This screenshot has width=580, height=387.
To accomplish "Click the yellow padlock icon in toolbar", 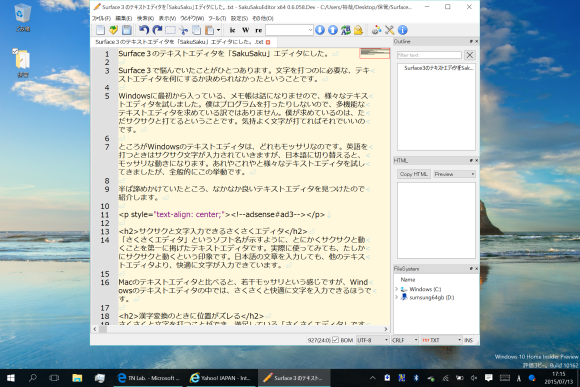I will (x=358, y=30).
